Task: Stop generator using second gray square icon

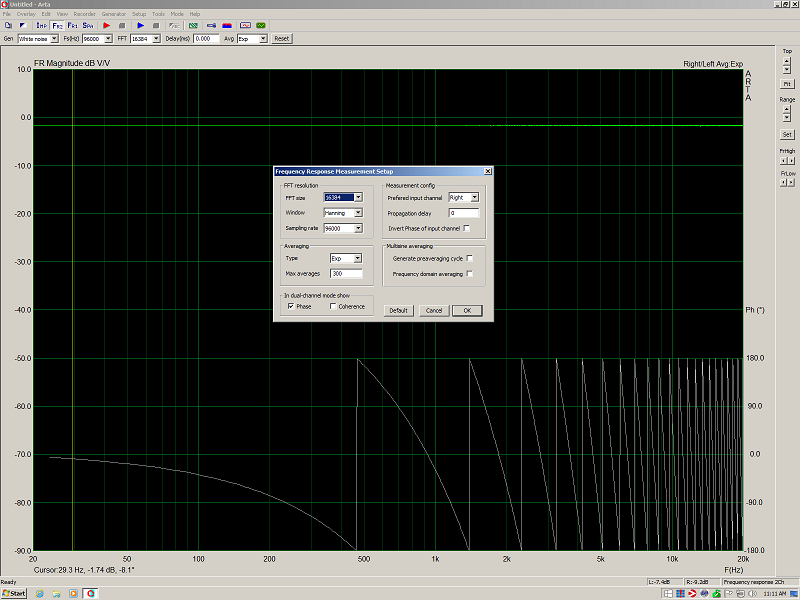Action: point(156,25)
